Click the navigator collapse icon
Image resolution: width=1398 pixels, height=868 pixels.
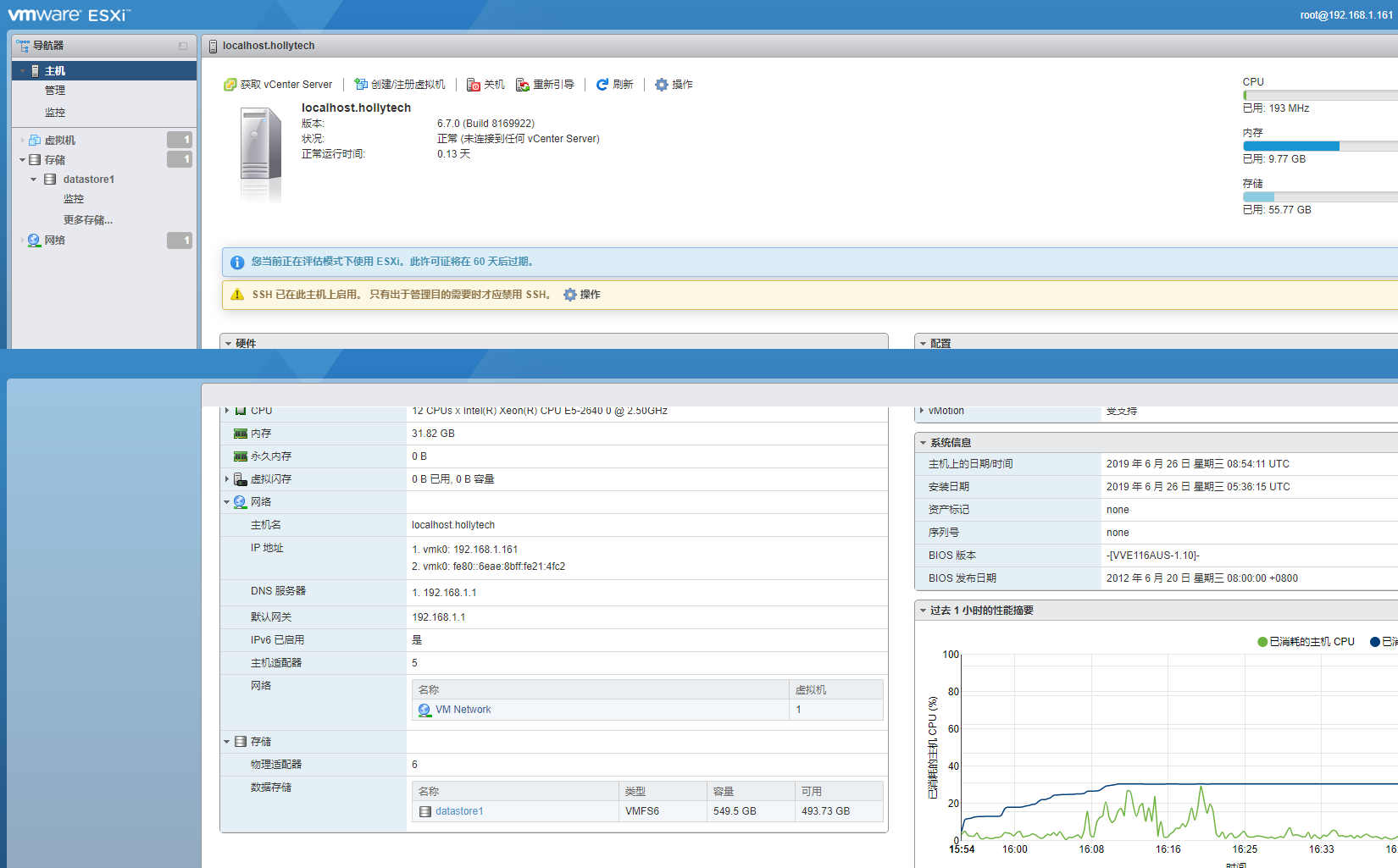point(183,46)
